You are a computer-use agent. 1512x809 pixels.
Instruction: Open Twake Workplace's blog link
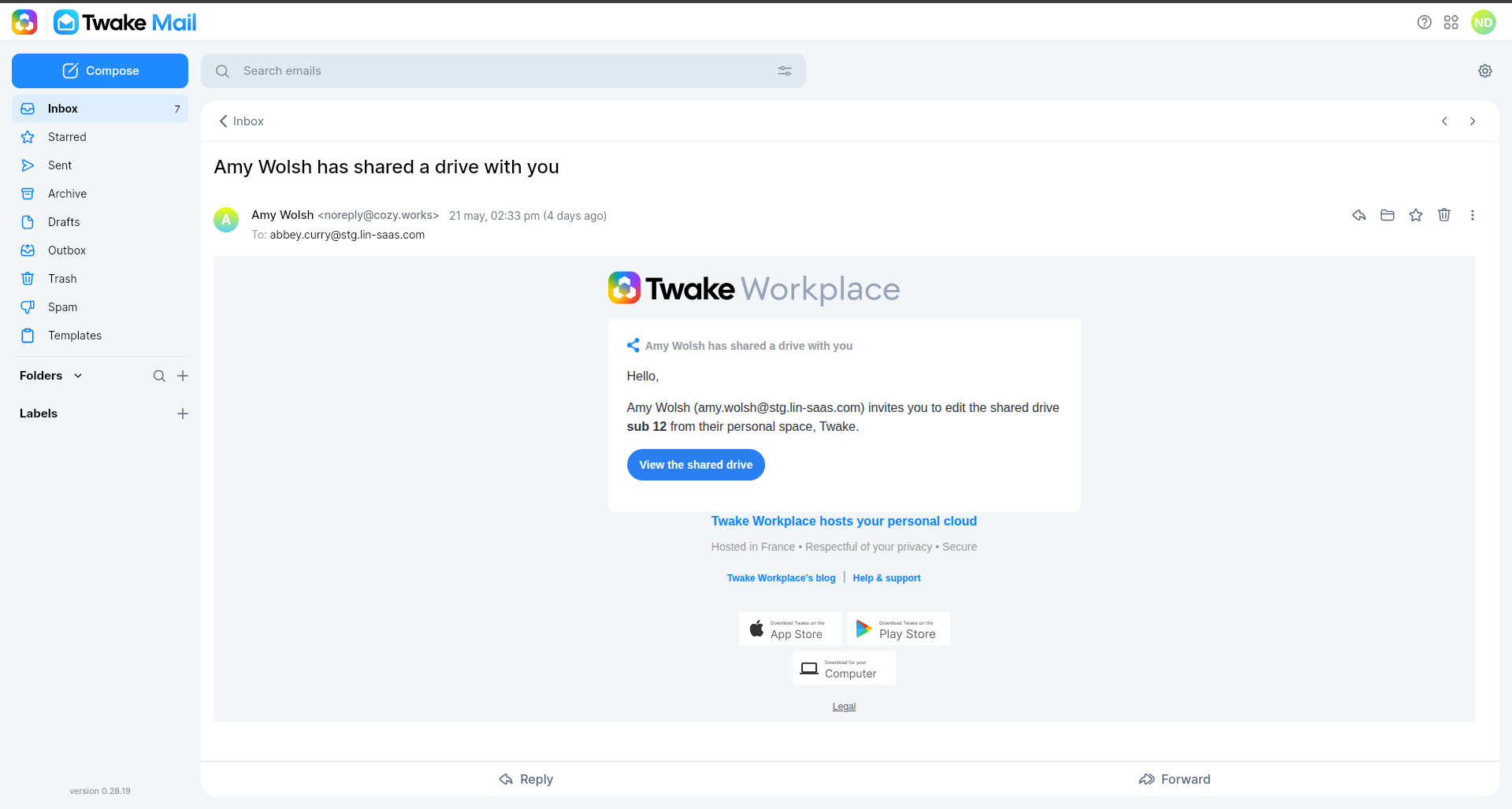[x=781, y=578]
